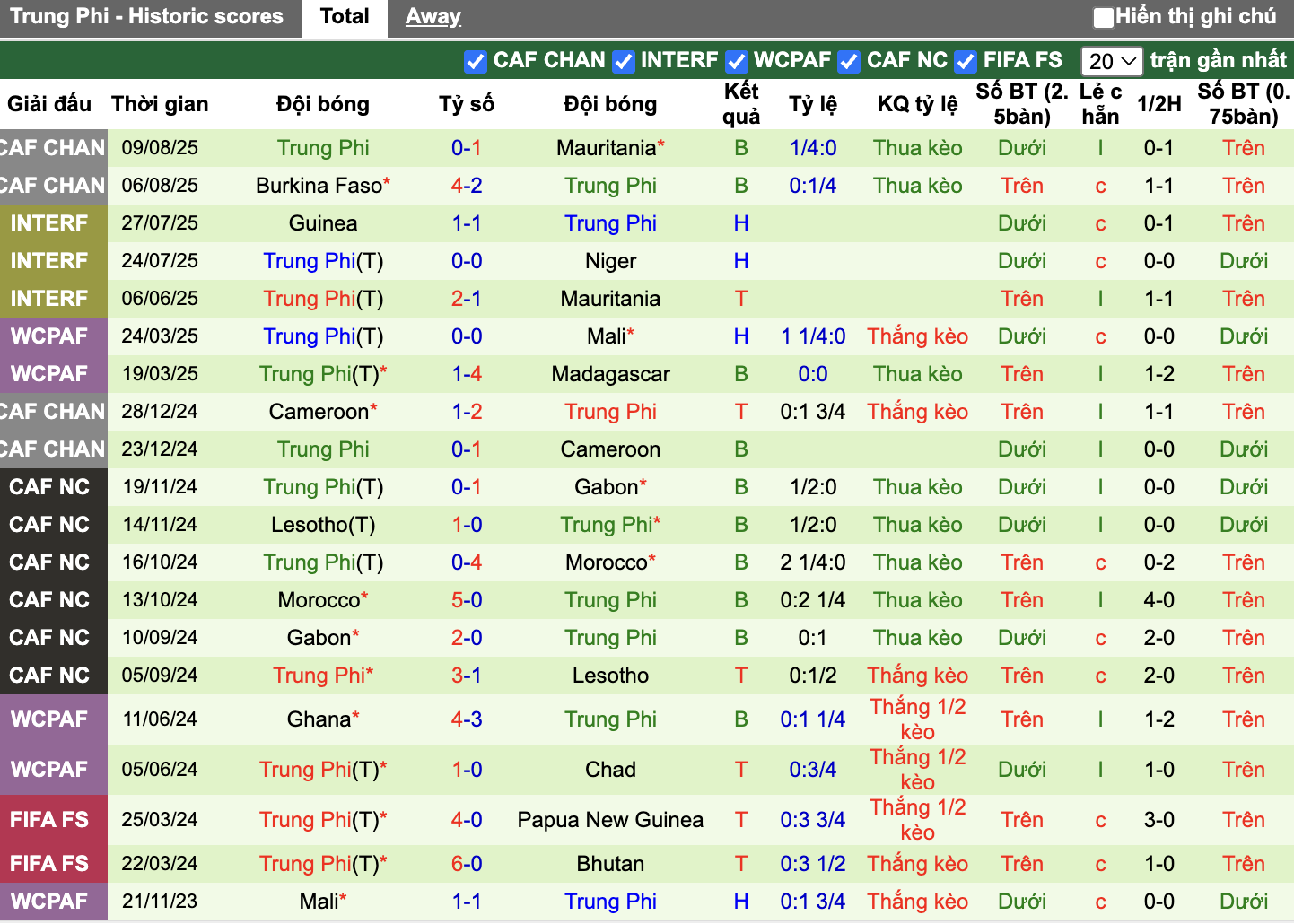Viewport: 1294px width, 924px height.
Task: Click FIFA FS league label on 25/03/24 row
Action: (x=49, y=820)
